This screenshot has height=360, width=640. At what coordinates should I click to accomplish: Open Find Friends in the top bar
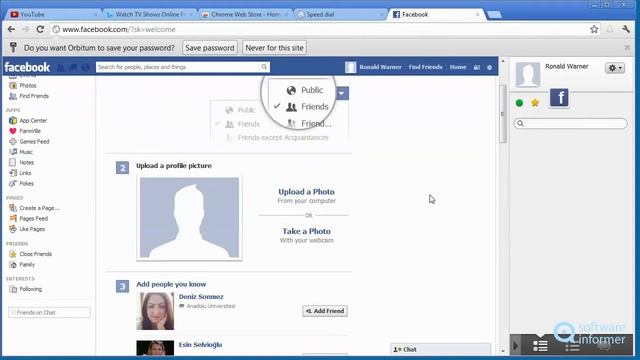point(425,67)
